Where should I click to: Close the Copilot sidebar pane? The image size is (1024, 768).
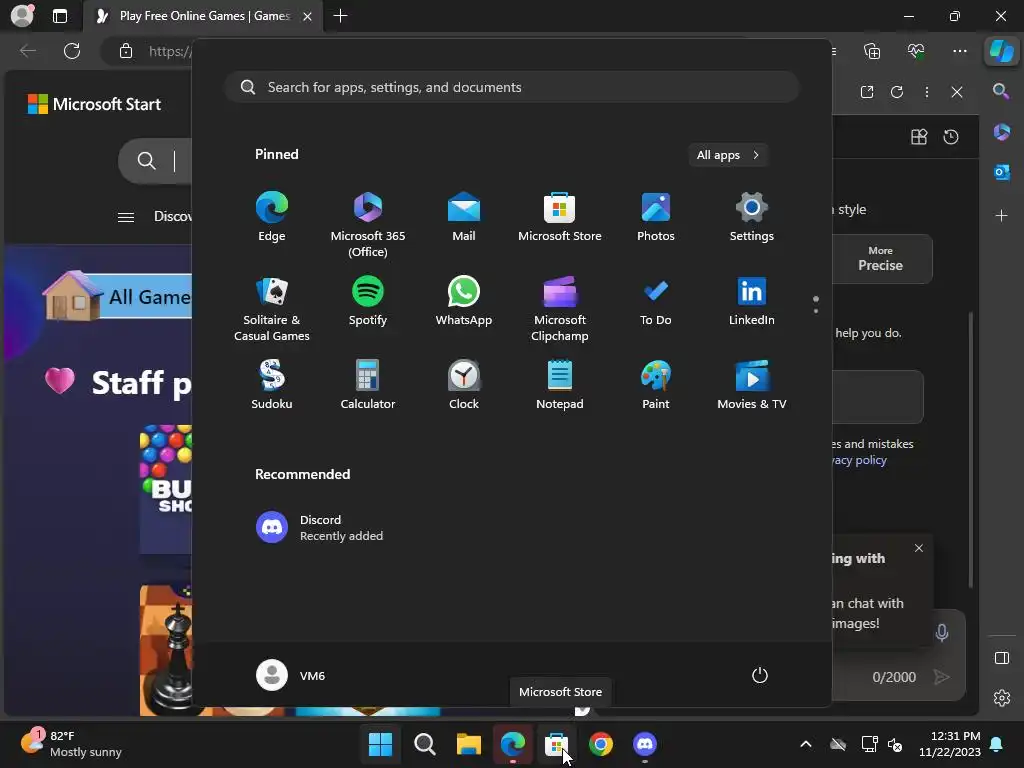click(x=957, y=92)
